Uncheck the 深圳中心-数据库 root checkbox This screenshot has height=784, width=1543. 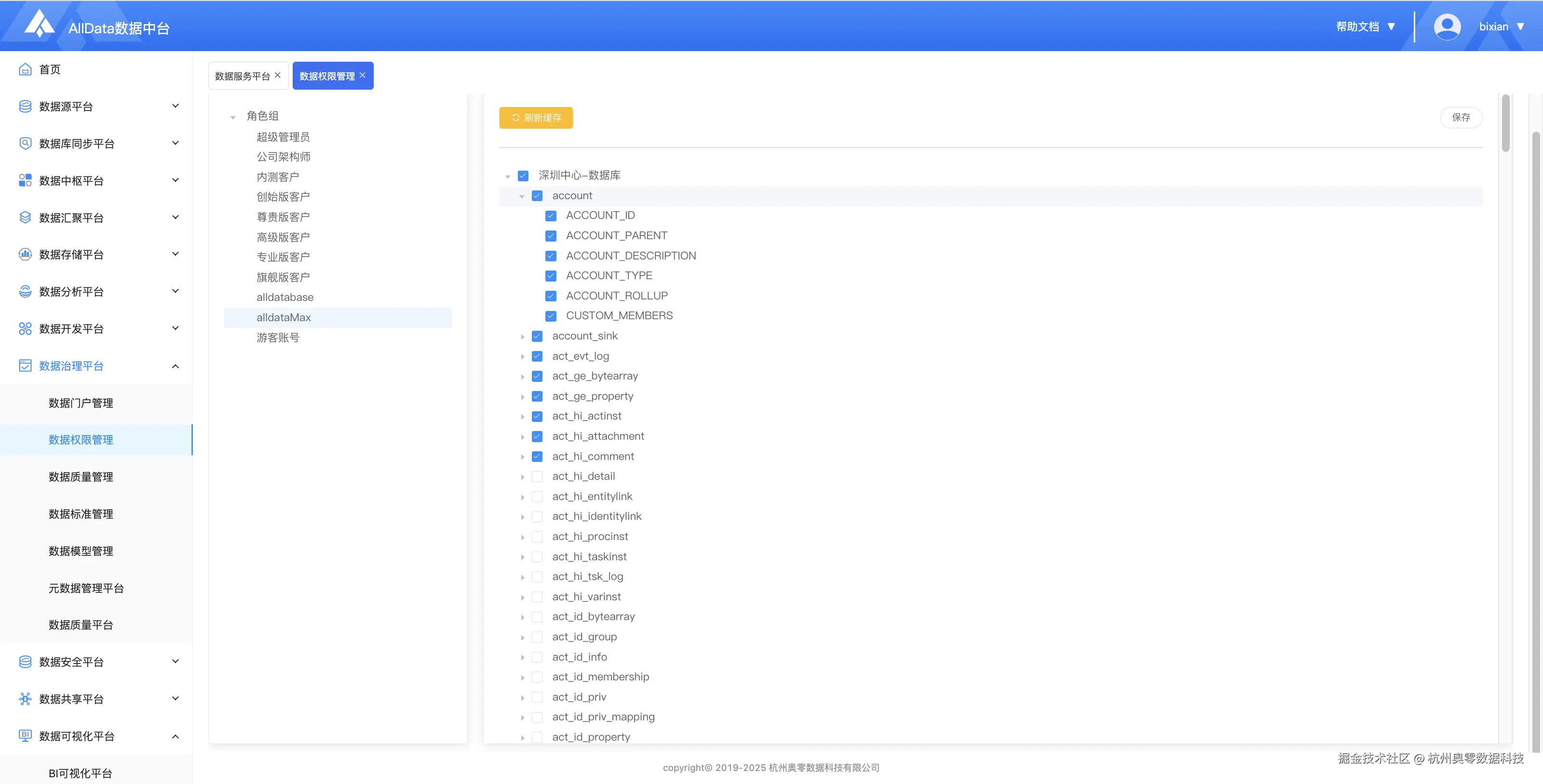click(523, 176)
